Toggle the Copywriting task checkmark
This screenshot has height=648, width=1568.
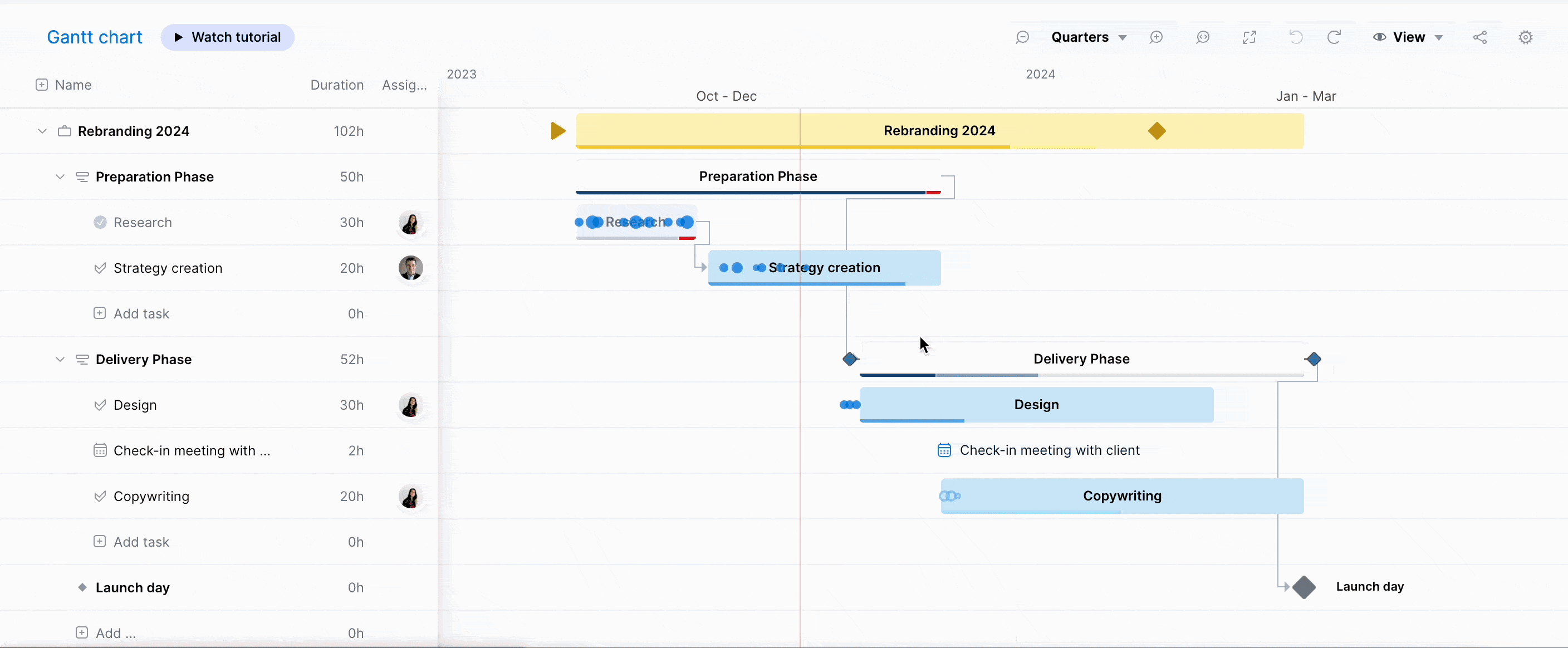coord(100,496)
